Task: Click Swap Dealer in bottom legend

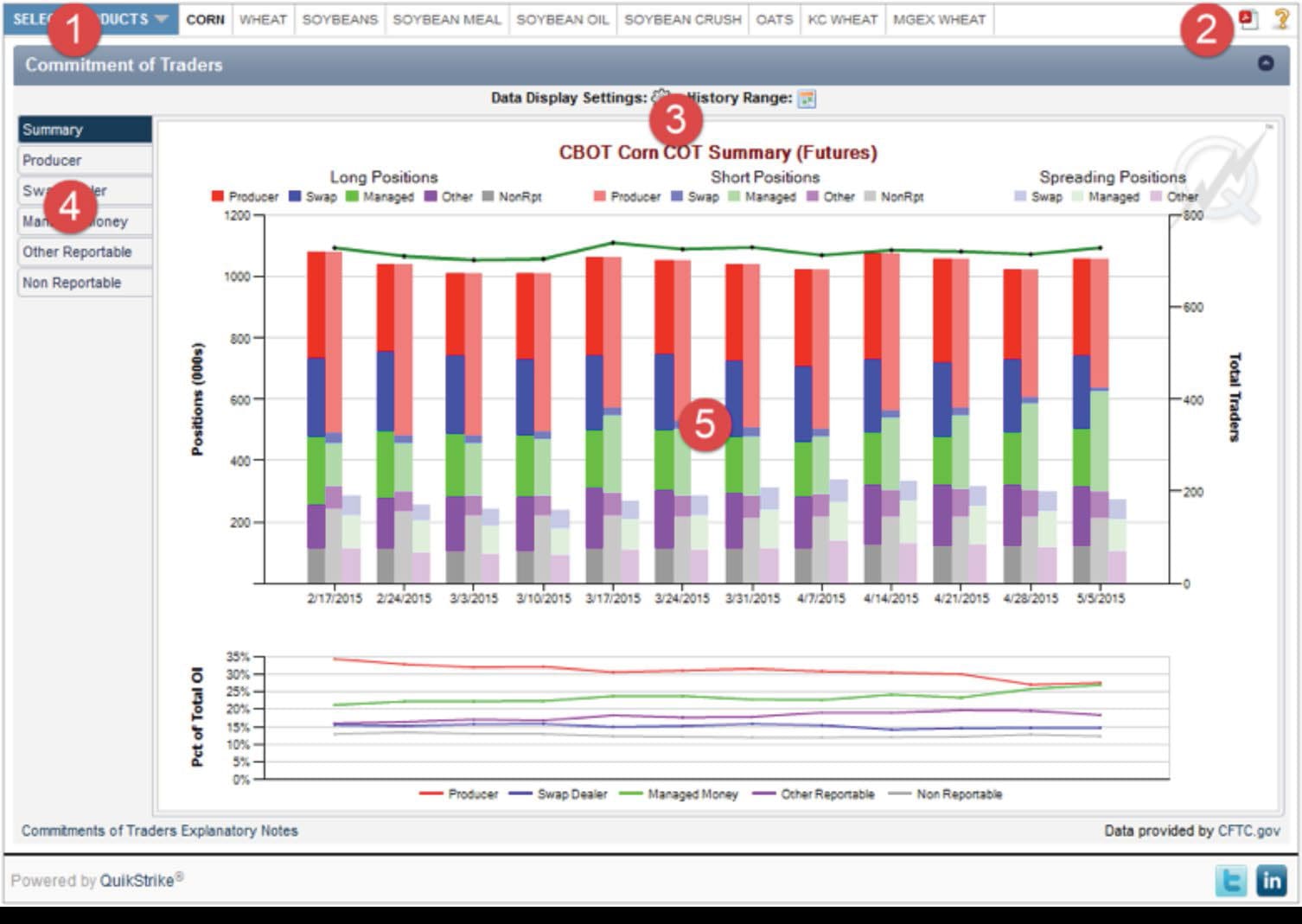Action: pyautogui.click(x=572, y=794)
